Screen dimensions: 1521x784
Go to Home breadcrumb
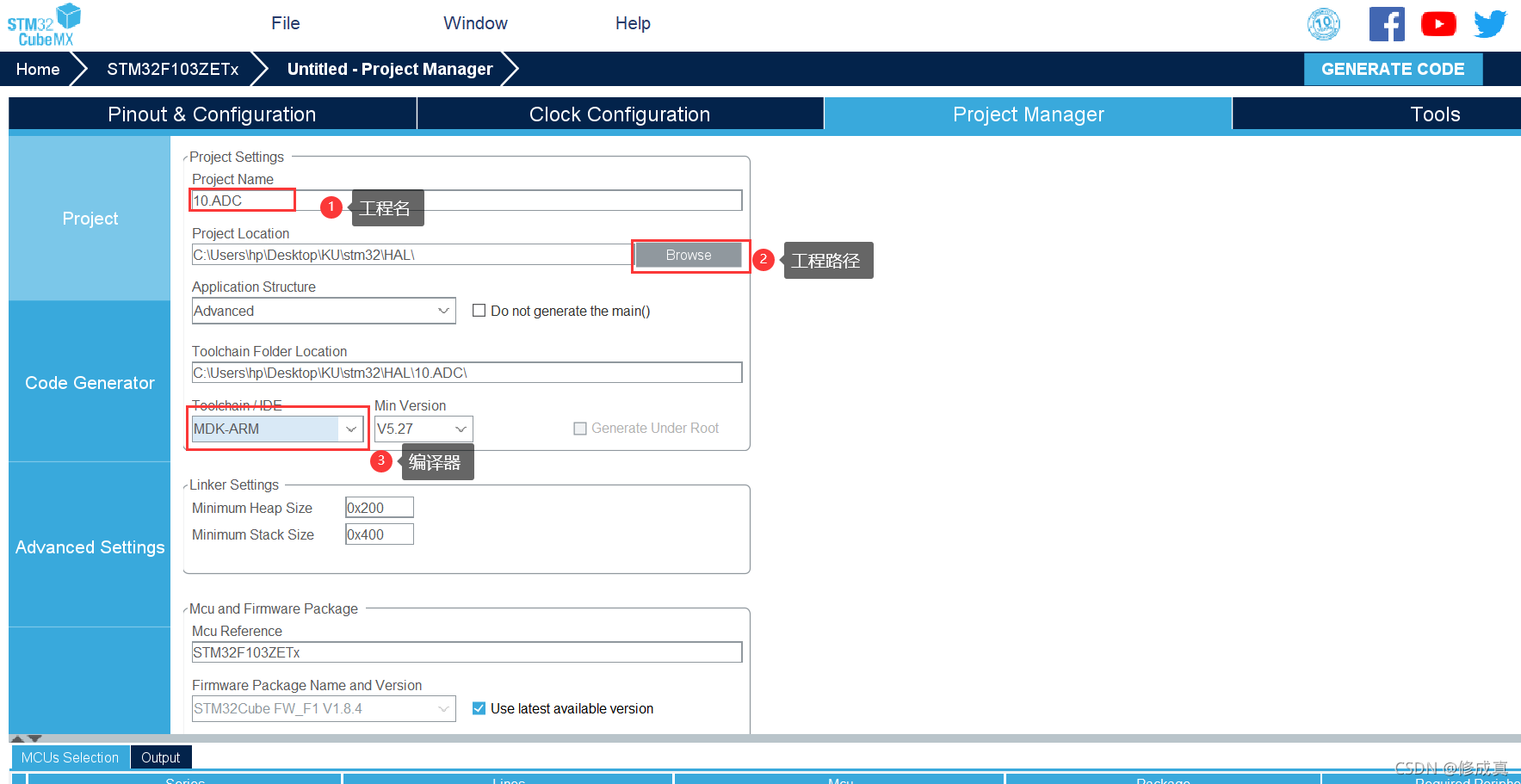[x=38, y=69]
